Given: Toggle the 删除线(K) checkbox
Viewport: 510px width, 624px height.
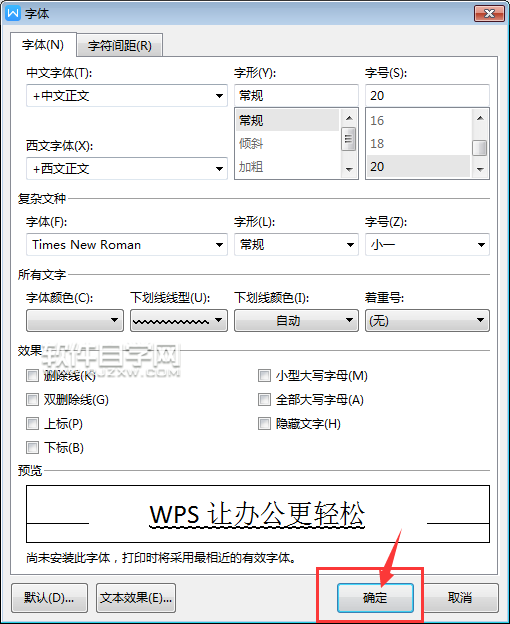Looking at the screenshot, I should coord(32,376).
